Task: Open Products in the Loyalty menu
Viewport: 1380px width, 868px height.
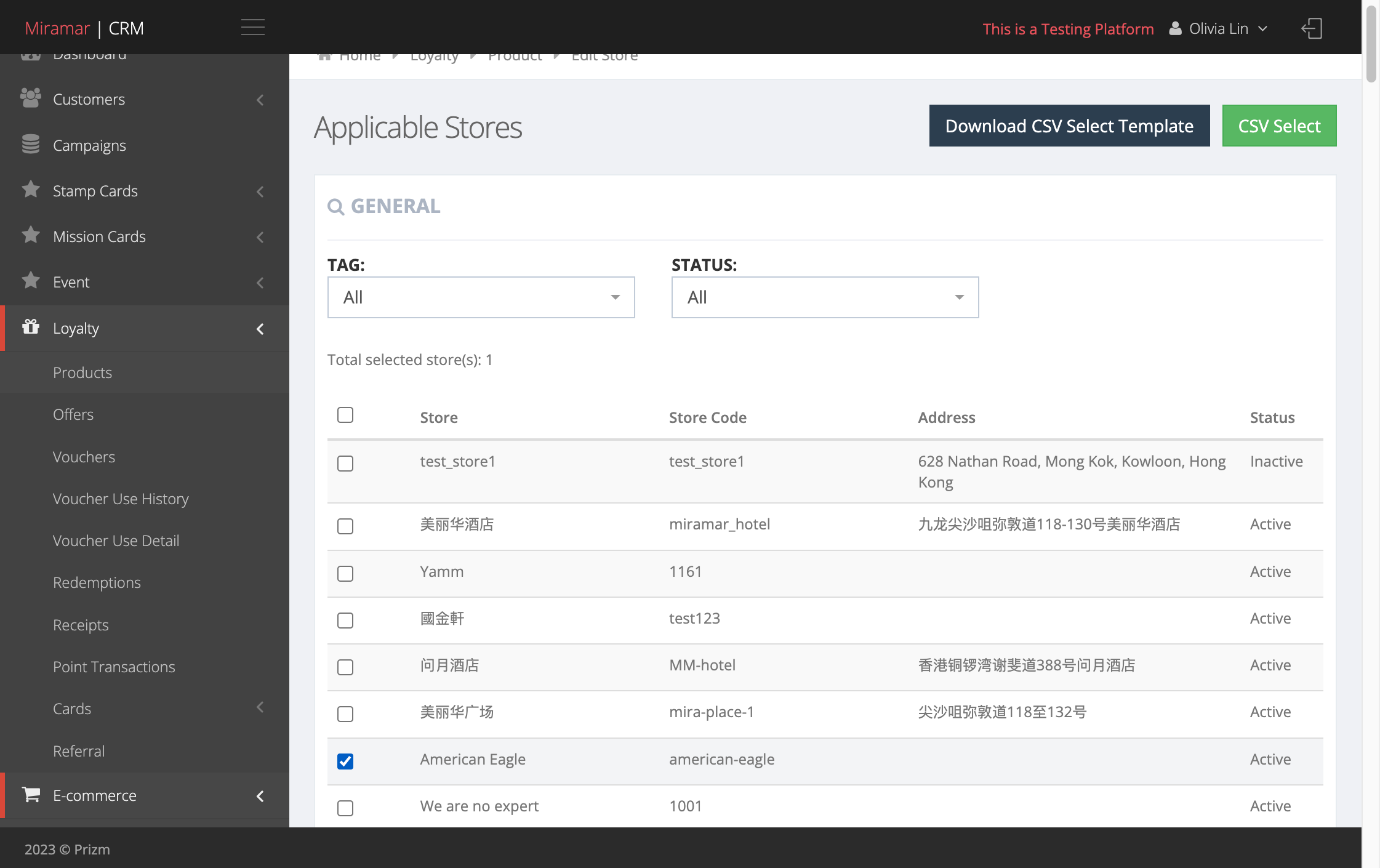Action: pyautogui.click(x=82, y=372)
